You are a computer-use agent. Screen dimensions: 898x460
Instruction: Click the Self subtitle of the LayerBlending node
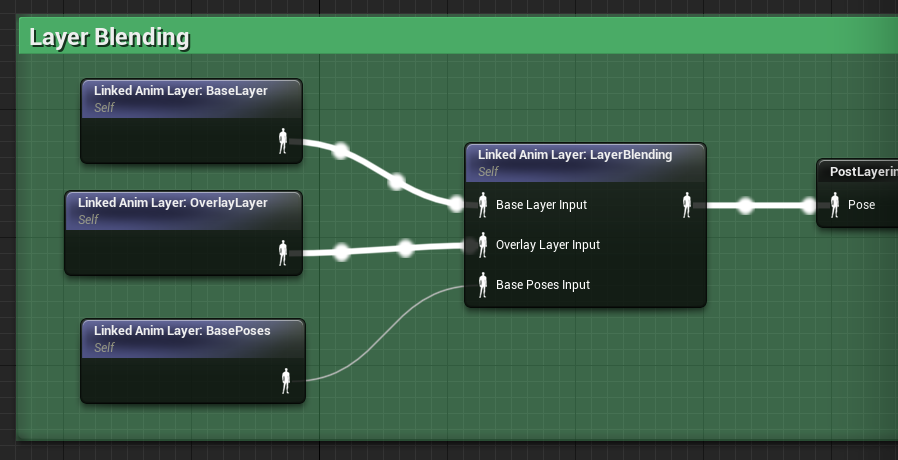[489, 172]
